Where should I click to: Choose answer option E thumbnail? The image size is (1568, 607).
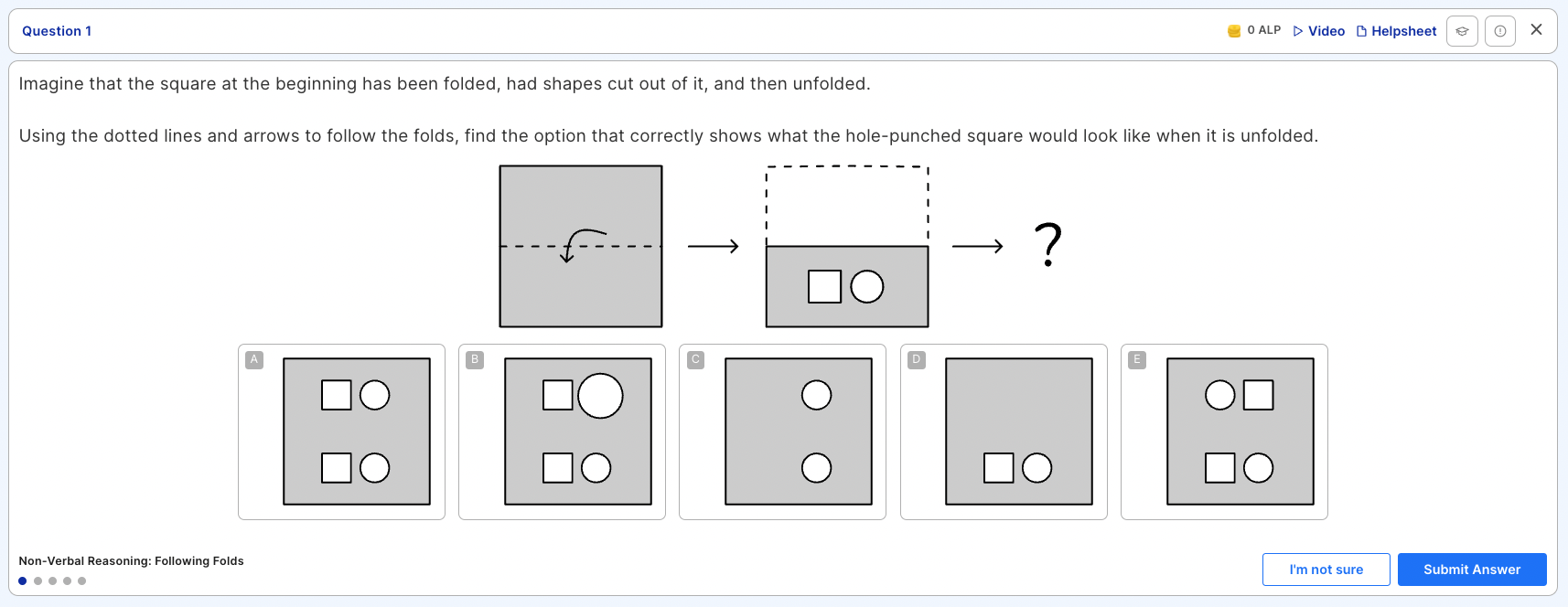pos(1224,431)
